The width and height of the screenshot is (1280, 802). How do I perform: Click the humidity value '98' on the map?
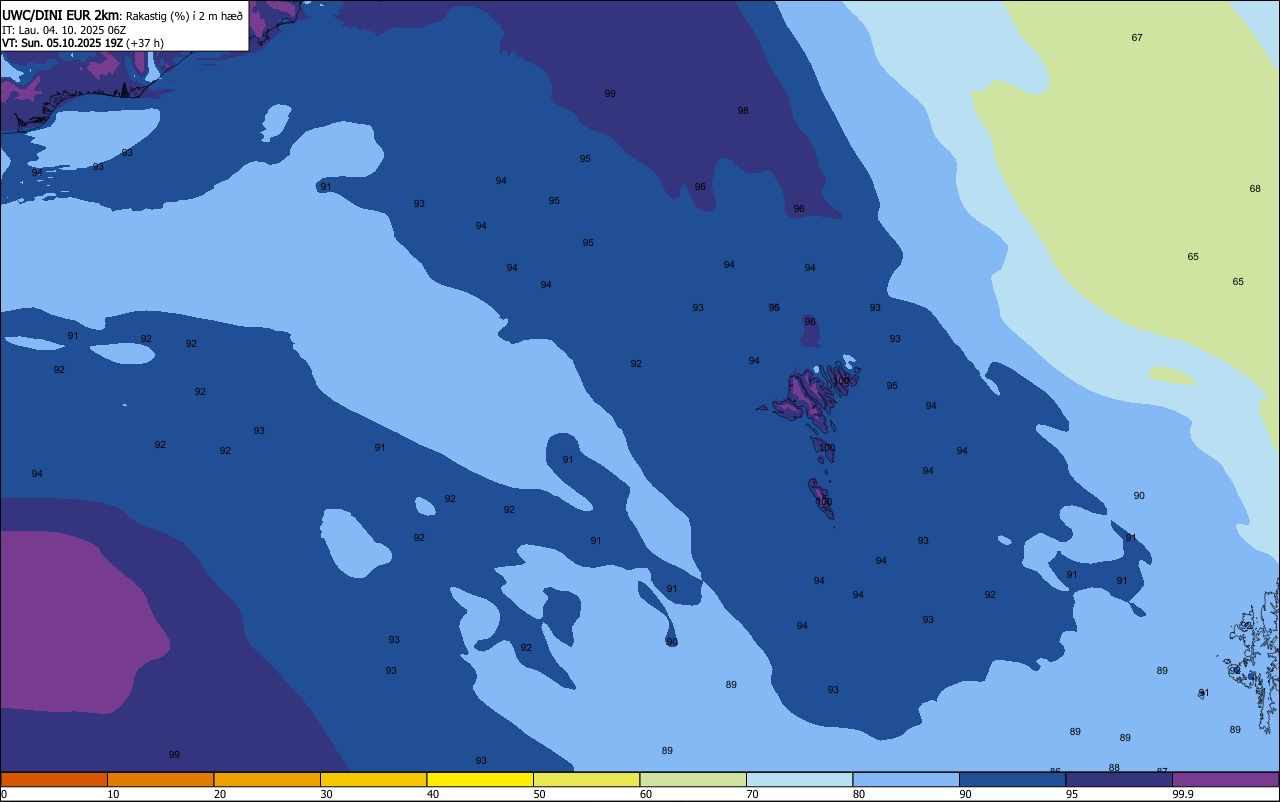pos(743,111)
